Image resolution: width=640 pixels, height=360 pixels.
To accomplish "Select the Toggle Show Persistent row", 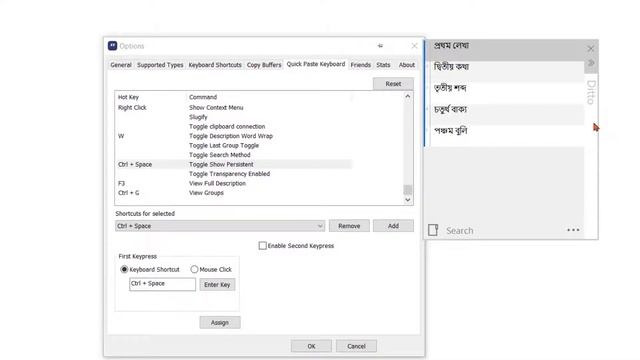I will tap(233, 164).
